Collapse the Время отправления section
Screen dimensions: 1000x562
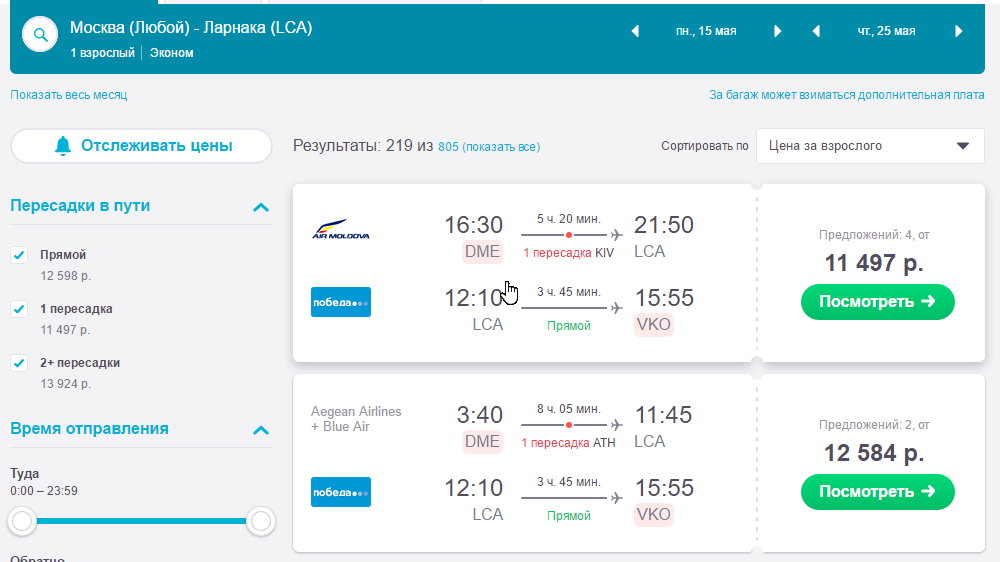pyautogui.click(x=261, y=430)
